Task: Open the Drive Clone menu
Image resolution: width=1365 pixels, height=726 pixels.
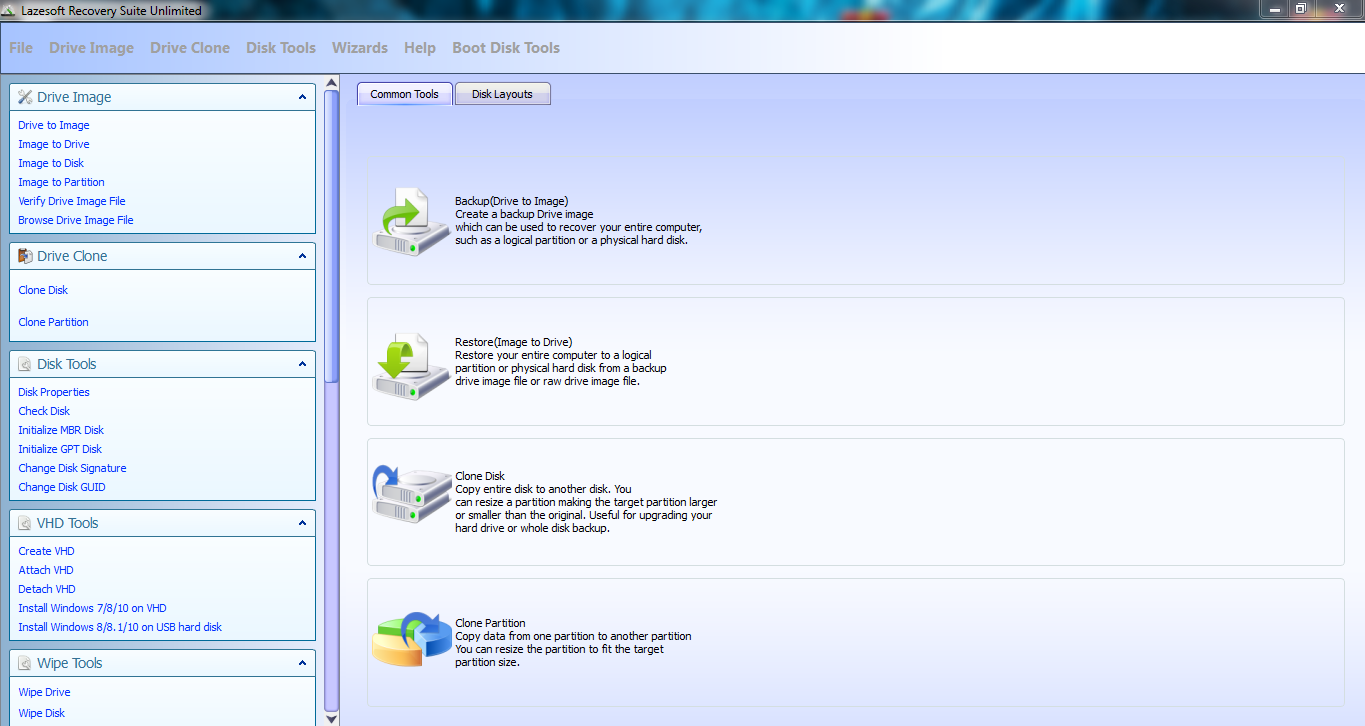Action: 190,48
